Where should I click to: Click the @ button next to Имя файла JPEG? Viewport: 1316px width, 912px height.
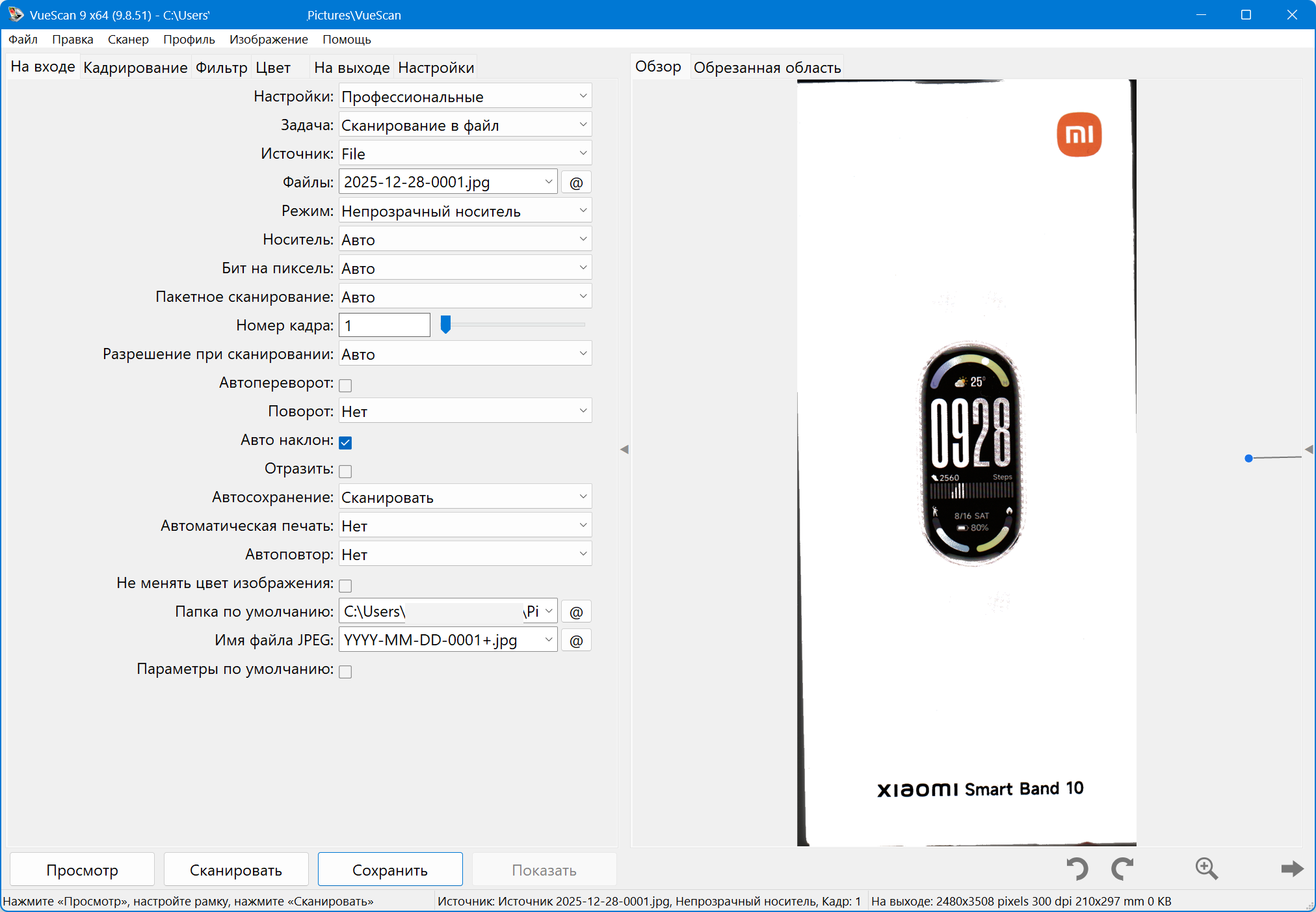click(x=576, y=641)
